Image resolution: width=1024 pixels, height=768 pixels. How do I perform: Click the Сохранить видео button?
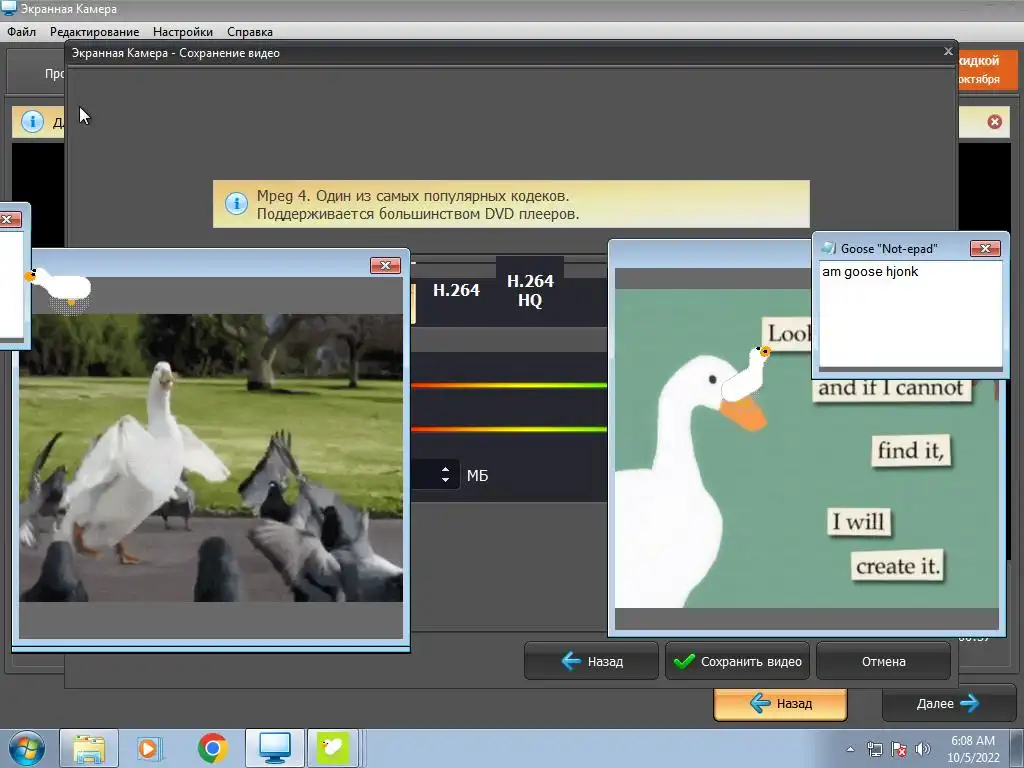tap(737, 661)
